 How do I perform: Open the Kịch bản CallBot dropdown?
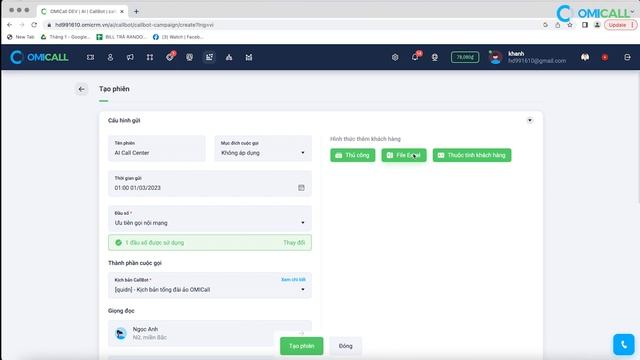click(x=210, y=285)
